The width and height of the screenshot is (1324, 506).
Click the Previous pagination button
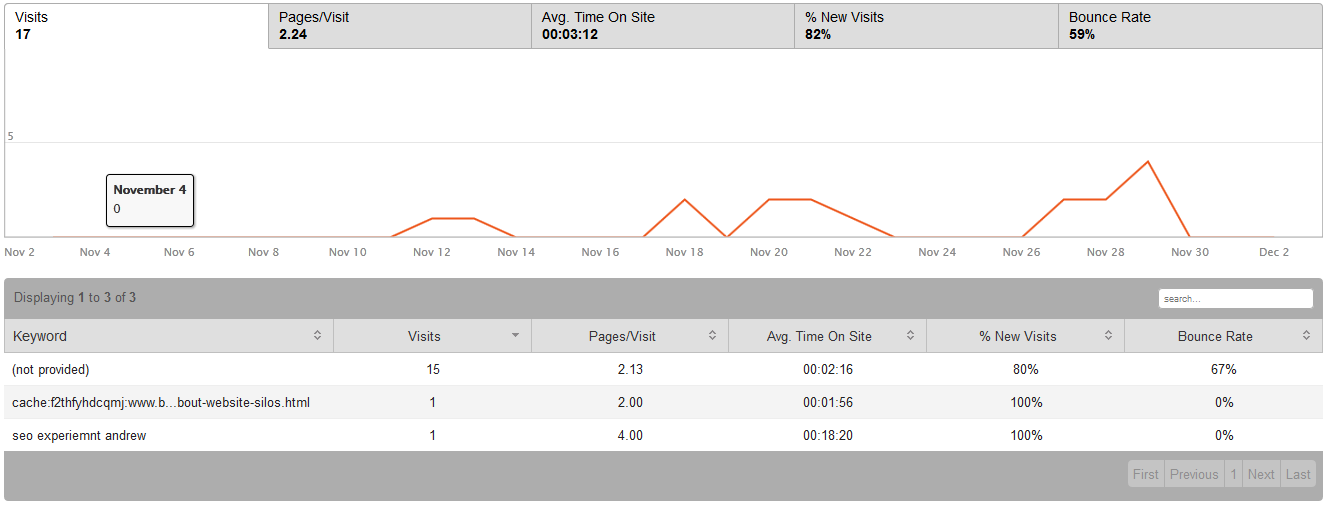1194,475
